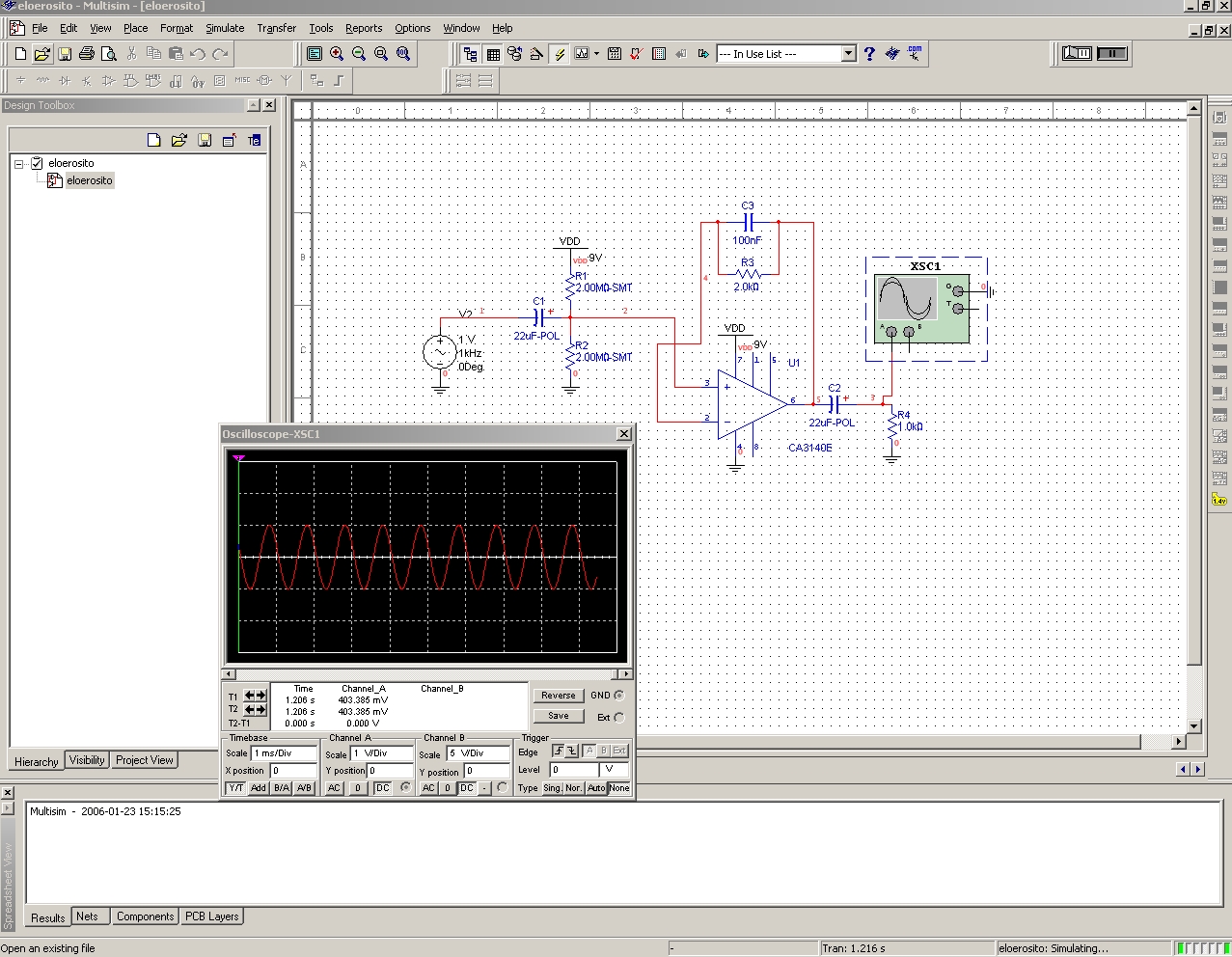
Task: Switch to the Nets tab in spreadsheet
Action: pyautogui.click(x=88, y=916)
